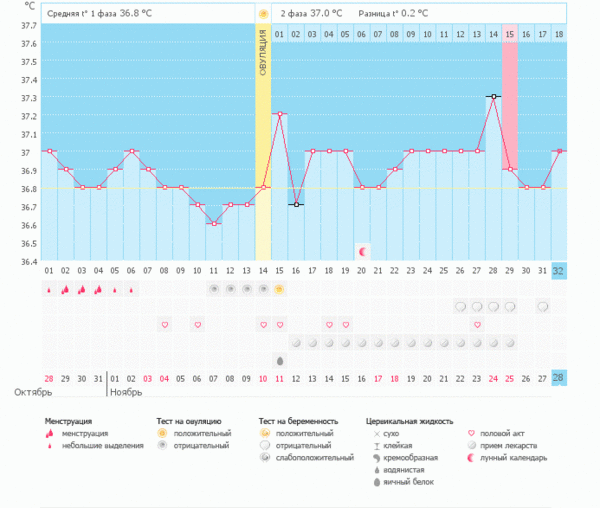600x508 pixels.
Task: Click the heart icon on cycle day 28
Action: coord(477,325)
